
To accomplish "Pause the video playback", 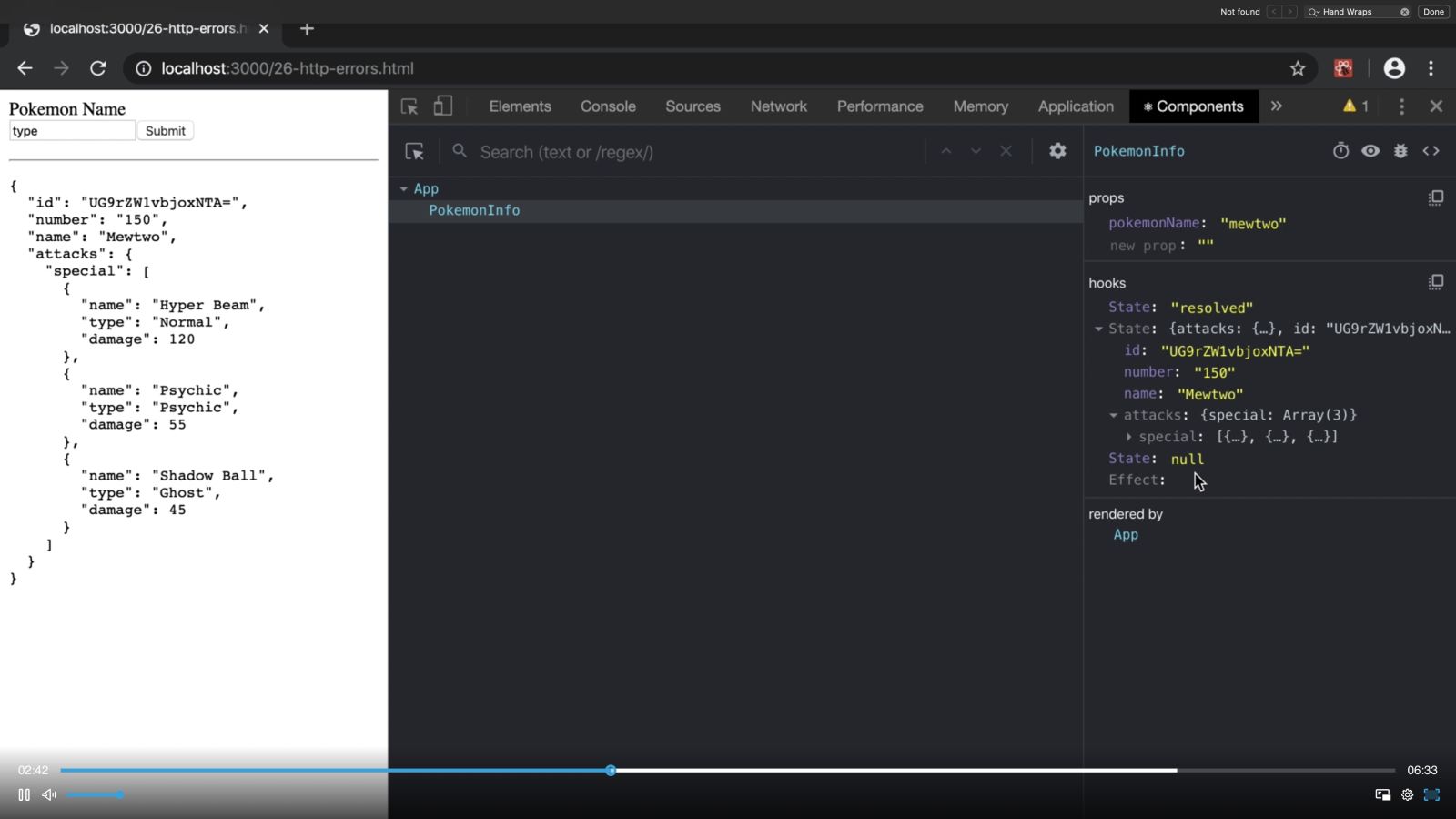I will click(x=25, y=794).
